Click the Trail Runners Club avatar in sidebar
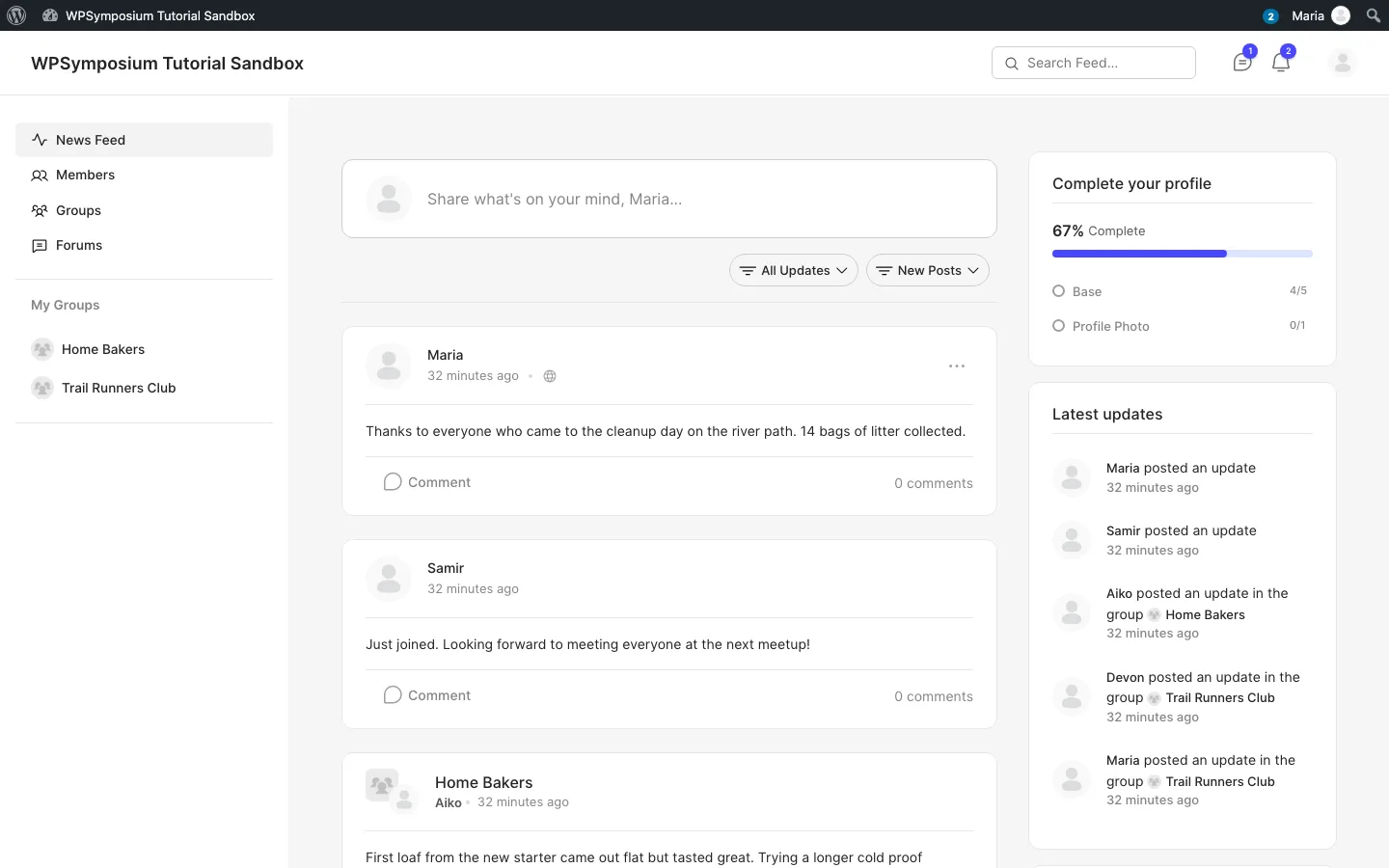Image resolution: width=1389 pixels, height=868 pixels. coord(42,388)
